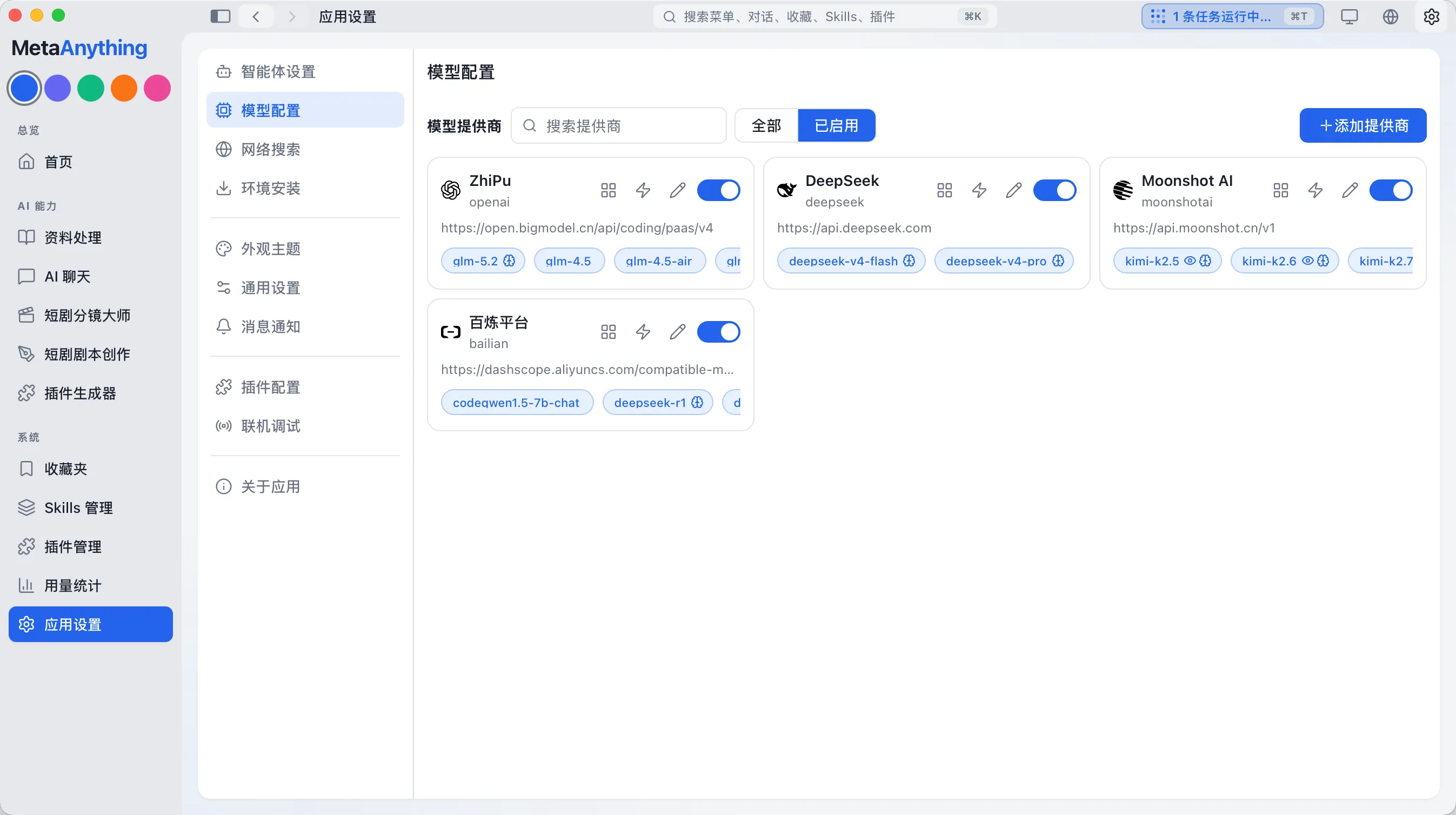Click the deepseek-v4-flash model tag
Viewport: 1456px width, 815px height.
pyautogui.click(x=851, y=260)
